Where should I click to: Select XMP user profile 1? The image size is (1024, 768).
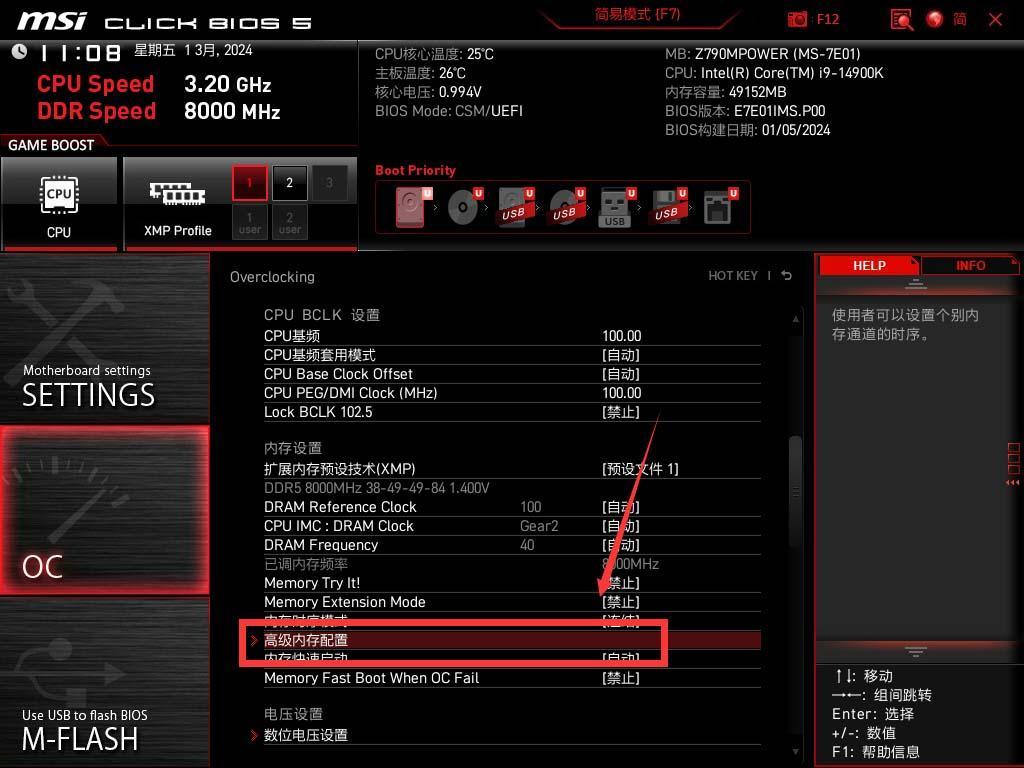[x=249, y=222]
